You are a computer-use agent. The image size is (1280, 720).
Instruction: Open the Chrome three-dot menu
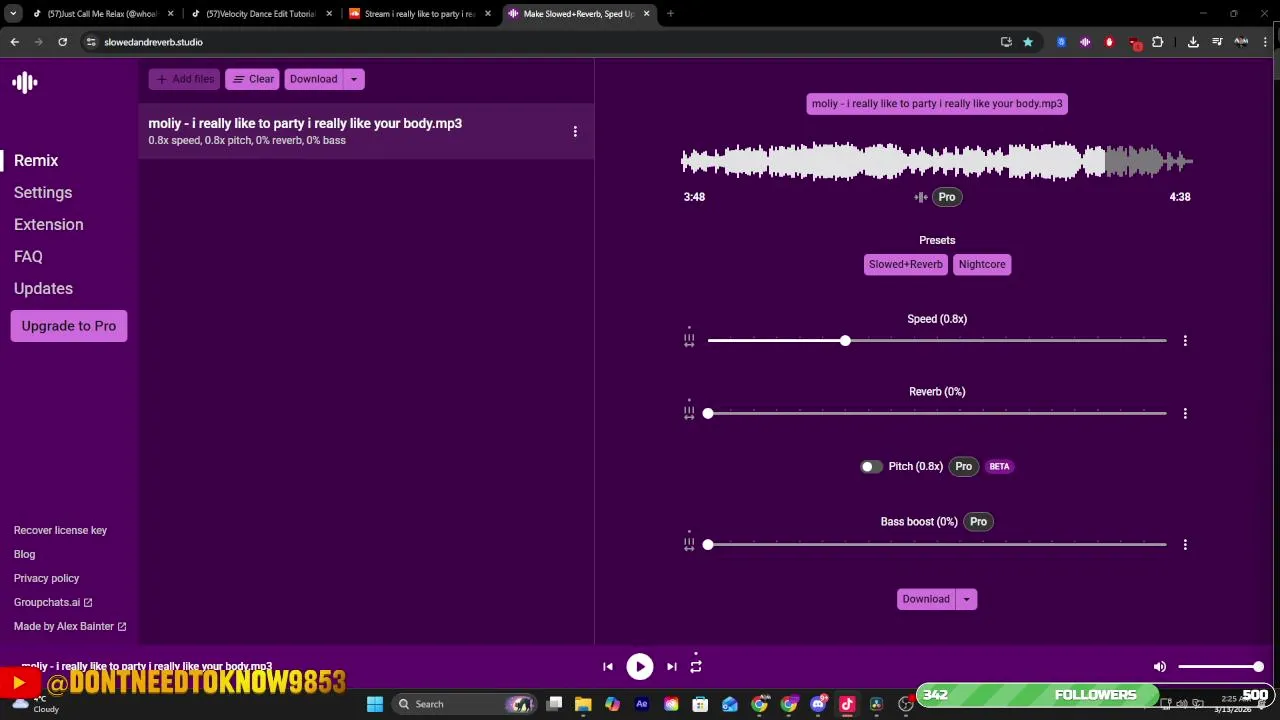1266,42
